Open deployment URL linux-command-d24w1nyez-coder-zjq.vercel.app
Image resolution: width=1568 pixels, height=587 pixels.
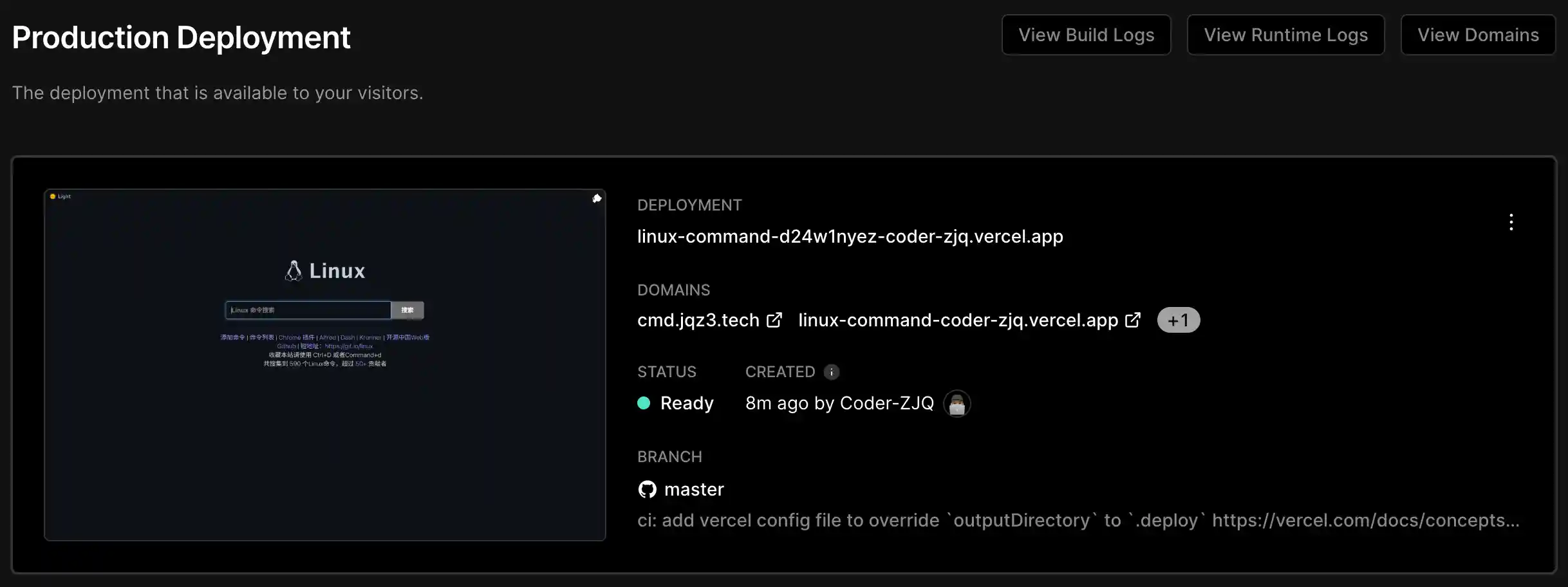tap(850, 236)
